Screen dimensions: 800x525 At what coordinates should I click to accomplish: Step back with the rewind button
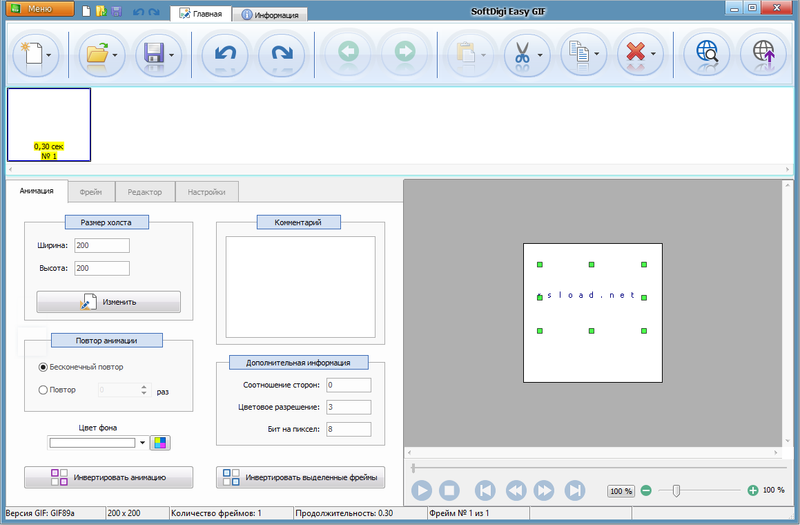516,491
